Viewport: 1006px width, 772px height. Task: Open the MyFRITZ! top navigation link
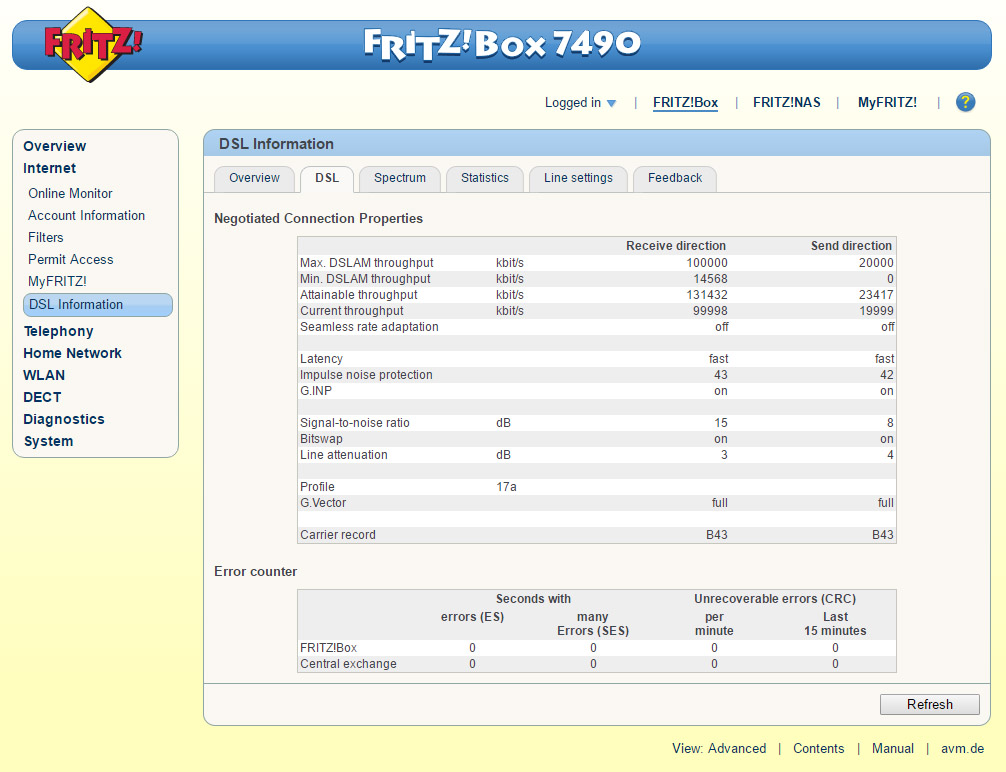886,102
